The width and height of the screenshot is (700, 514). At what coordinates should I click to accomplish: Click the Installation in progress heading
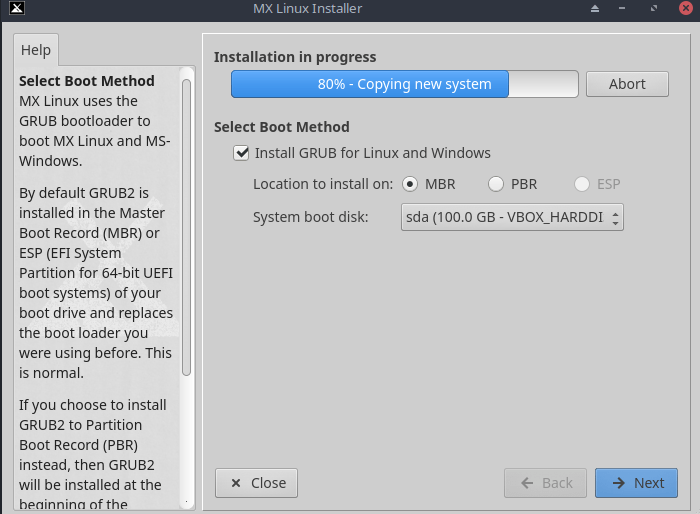295,57
